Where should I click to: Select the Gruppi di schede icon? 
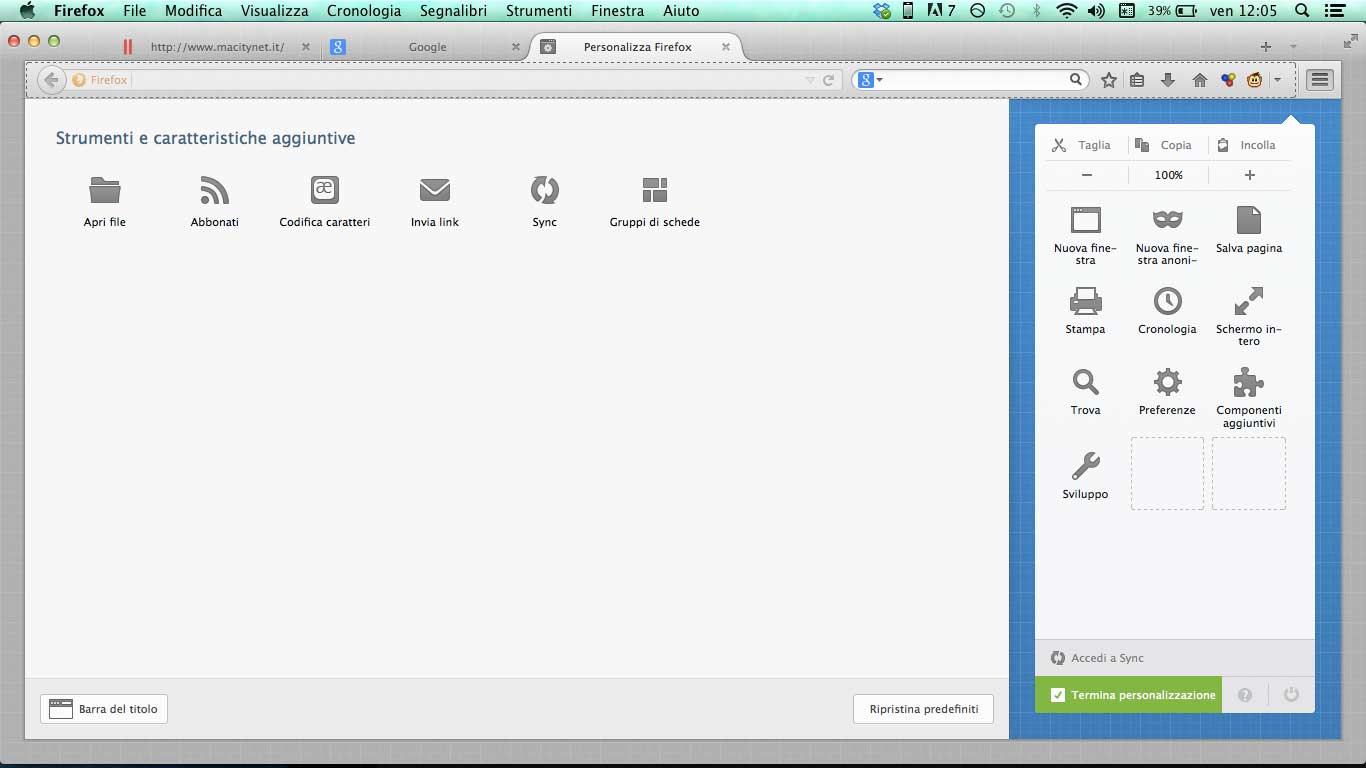click(x=655, y=189)
